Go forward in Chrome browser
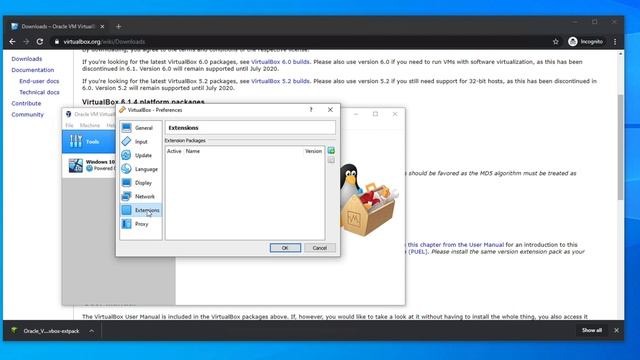The width and height of the screenshot is (640, 360). [x=26, y=42]
